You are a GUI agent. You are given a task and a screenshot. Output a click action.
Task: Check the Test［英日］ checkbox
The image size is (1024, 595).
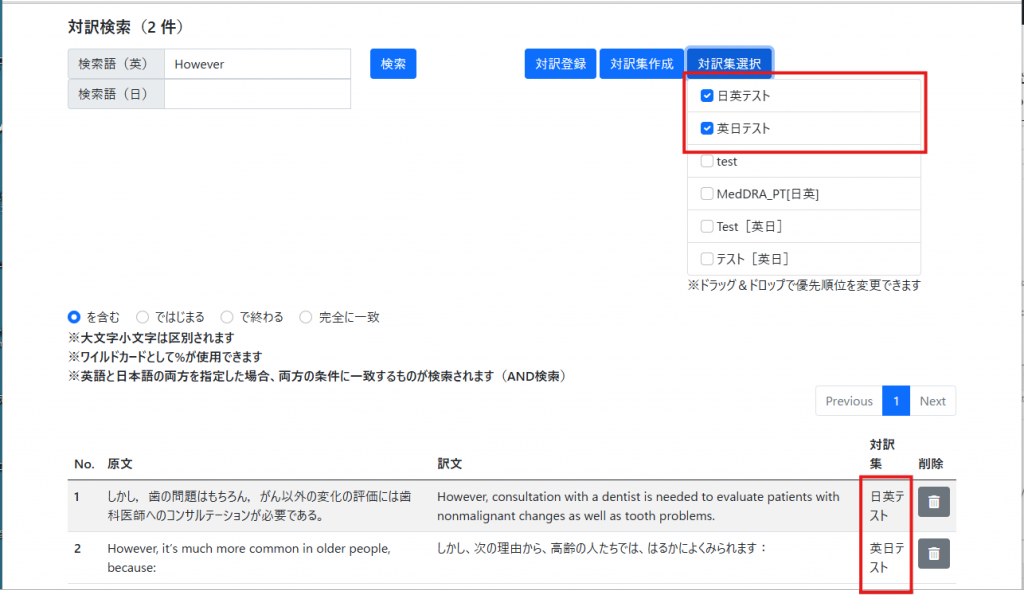pyautogui.click(x=707, y=226)
